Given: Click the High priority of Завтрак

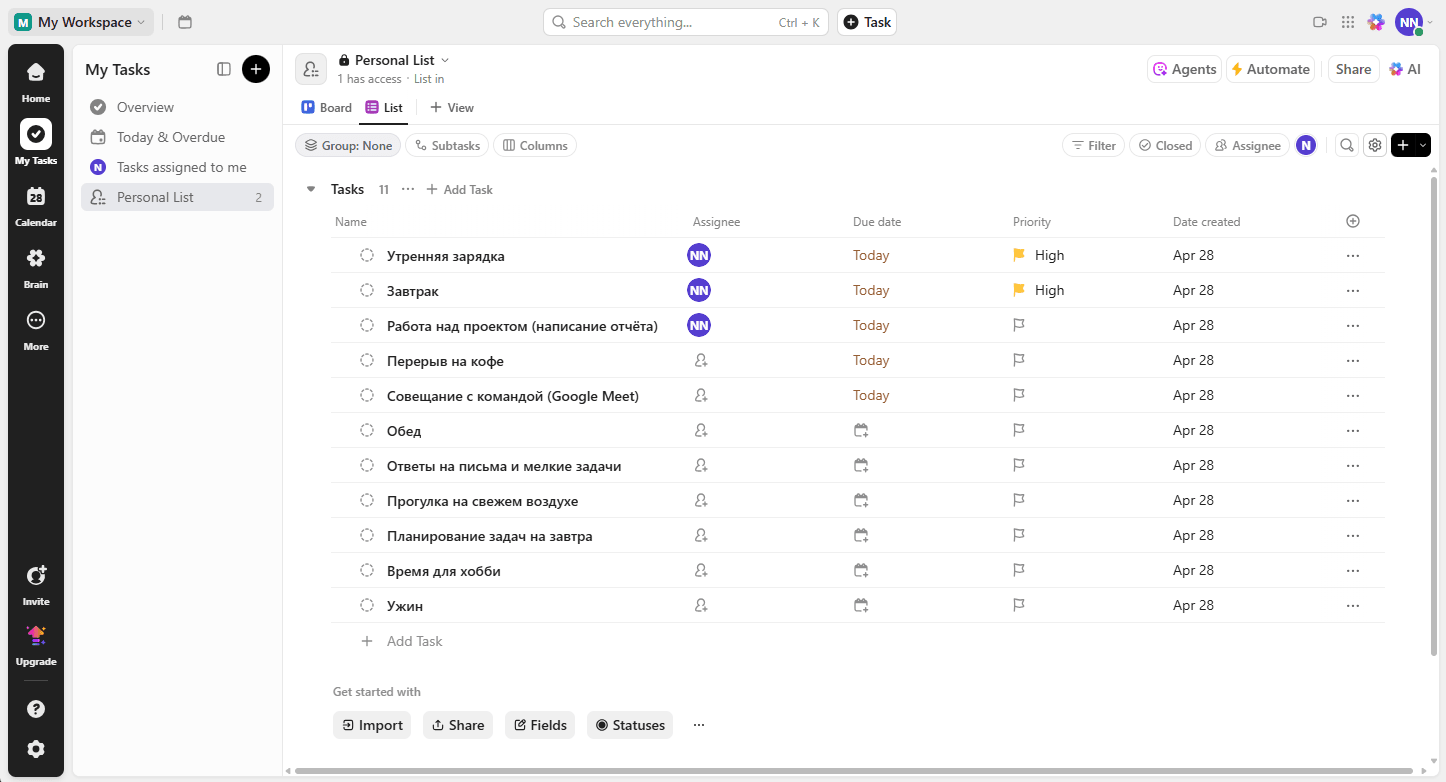Looking at the screenshot, I should pos(1039,290).
